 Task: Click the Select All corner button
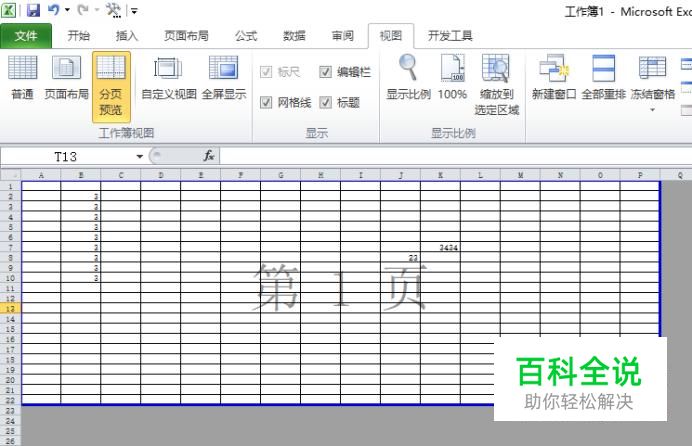(x=11, y=175)
